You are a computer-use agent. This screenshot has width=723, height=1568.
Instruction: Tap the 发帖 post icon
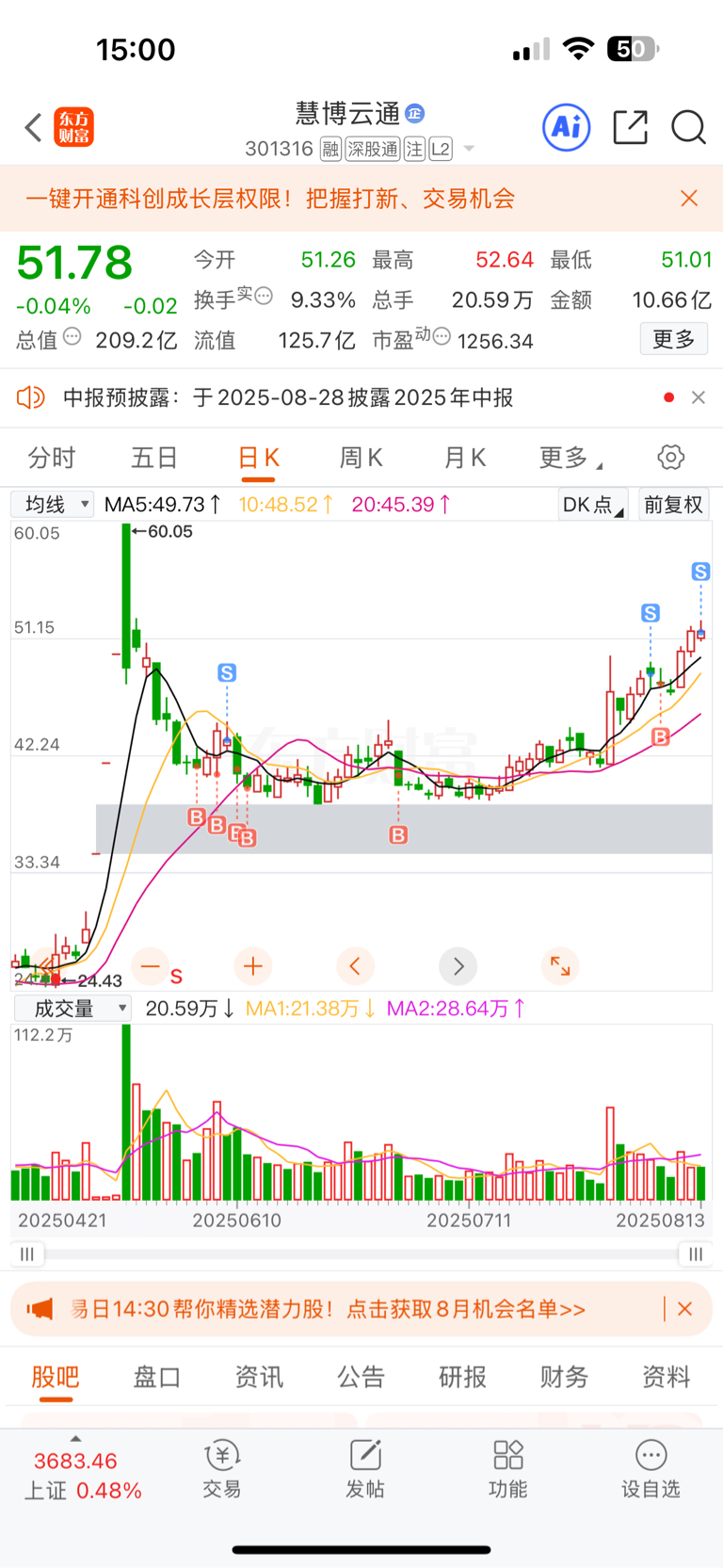coord(365,1468)
